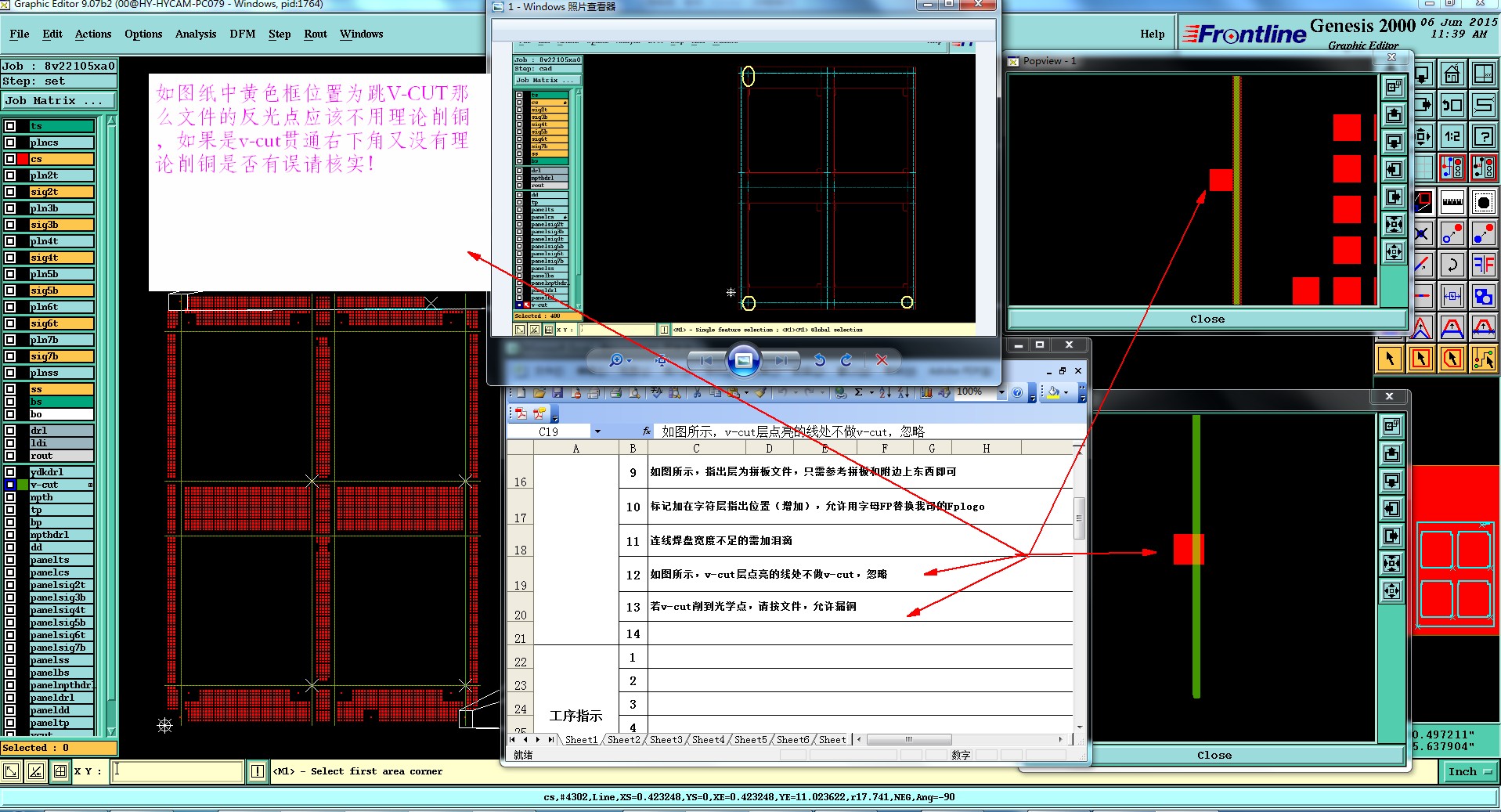
Task: Go to previous image in photo viewer
Action: click(x=707, y=360)
